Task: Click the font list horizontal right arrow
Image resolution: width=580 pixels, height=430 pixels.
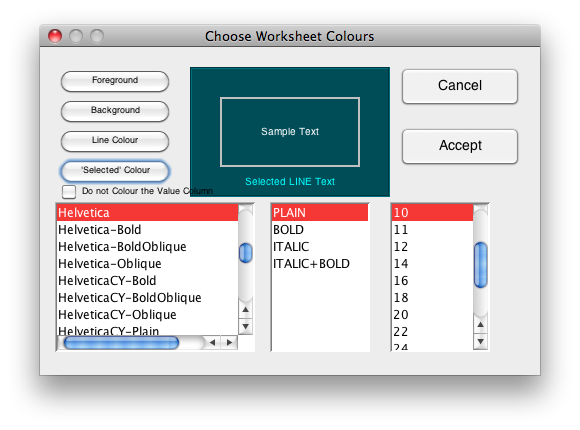Action: [x=229, y=343]
